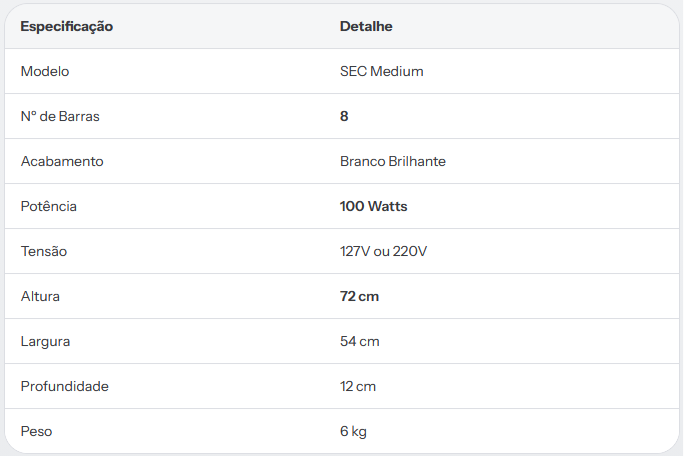The image size is (684, 457).
Task: Select the Profundidade row label
Action: point(65,386)
